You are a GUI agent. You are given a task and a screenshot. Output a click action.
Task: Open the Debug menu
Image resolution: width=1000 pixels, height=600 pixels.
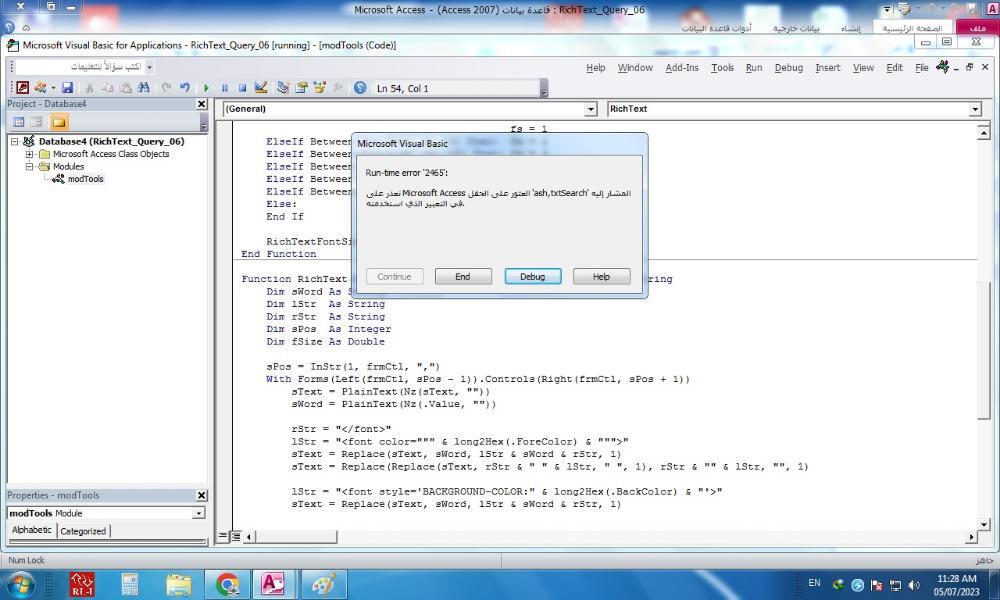click(x=789, y=68)
